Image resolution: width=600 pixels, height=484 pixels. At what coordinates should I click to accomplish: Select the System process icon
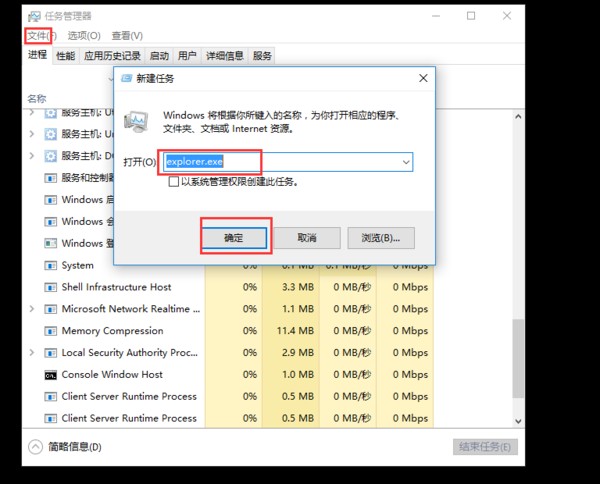pyautogui.click(x=51, y=266)
